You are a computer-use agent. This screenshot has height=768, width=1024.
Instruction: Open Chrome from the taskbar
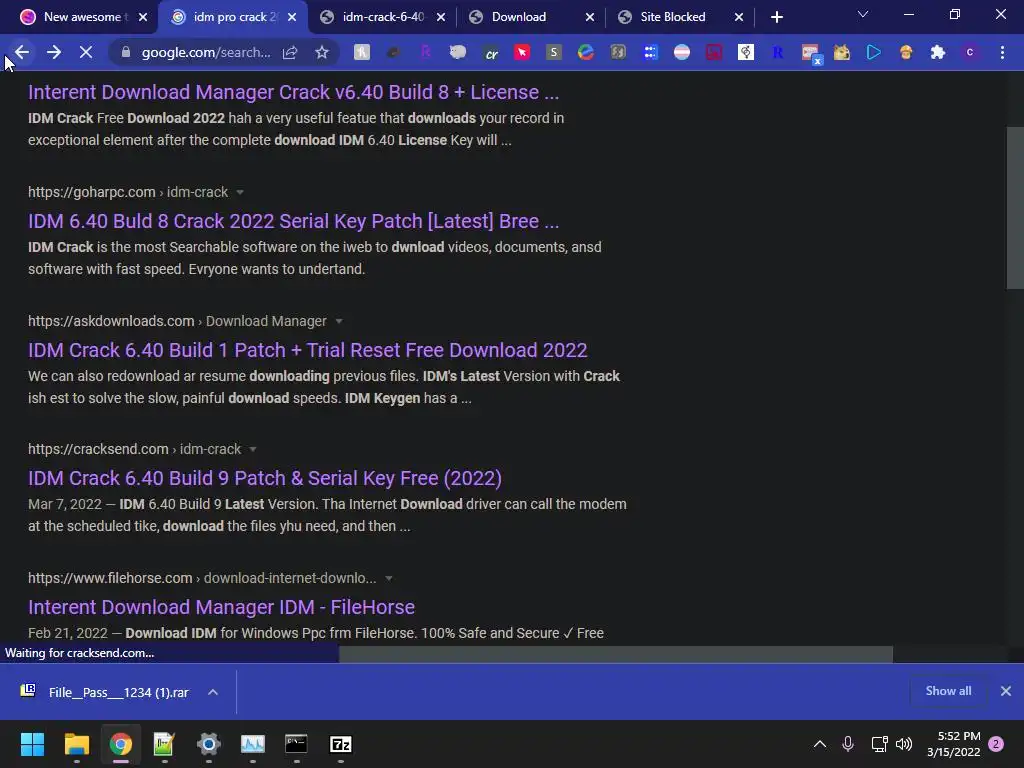[121, 744]
